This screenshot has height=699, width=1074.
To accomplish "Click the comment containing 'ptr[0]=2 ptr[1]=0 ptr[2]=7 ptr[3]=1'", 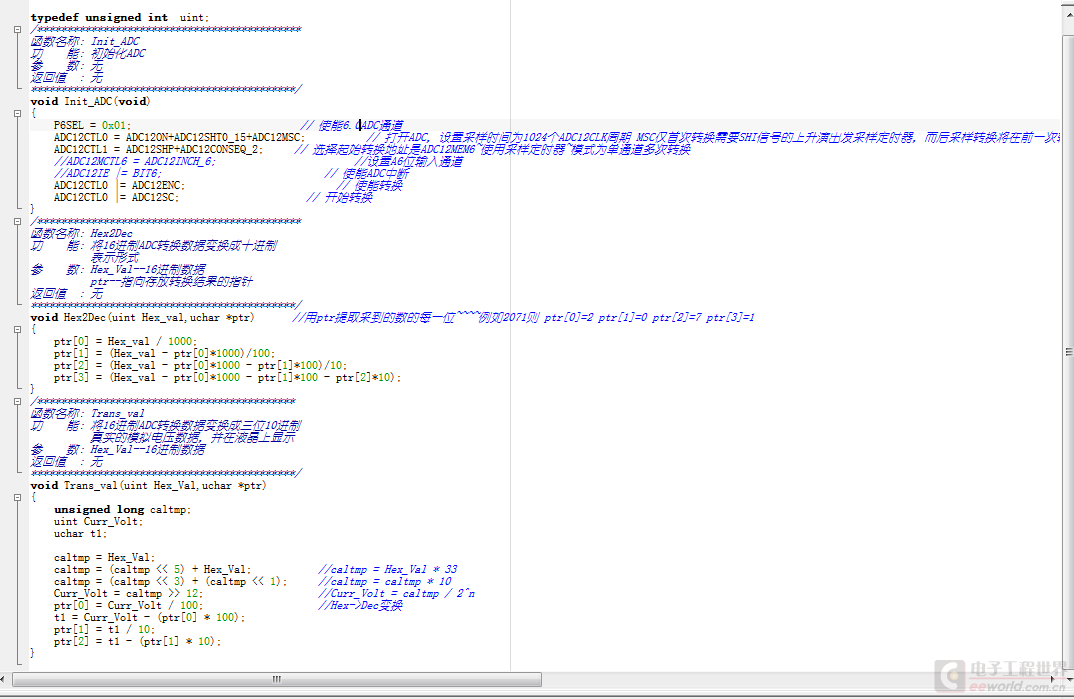I will point(523,318).
